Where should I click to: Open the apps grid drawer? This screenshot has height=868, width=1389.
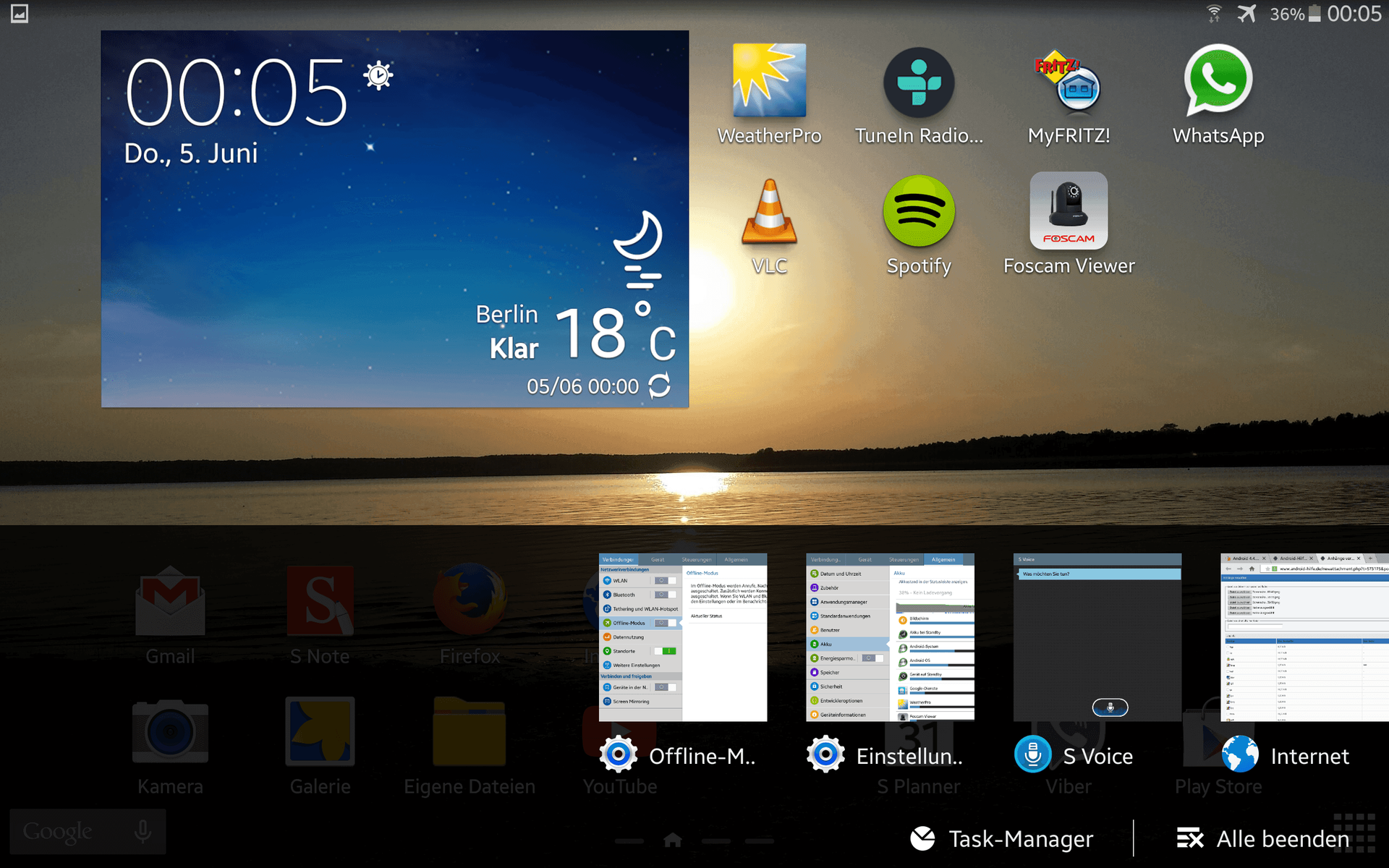point(1354,833)
